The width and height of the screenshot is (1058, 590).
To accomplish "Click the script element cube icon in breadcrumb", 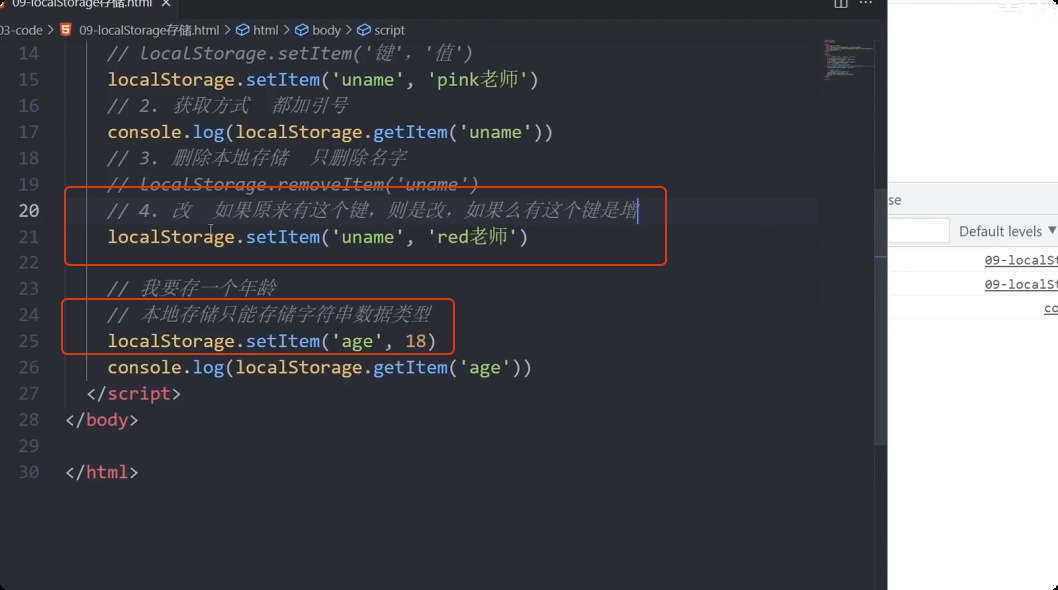I will click(364, 30).
